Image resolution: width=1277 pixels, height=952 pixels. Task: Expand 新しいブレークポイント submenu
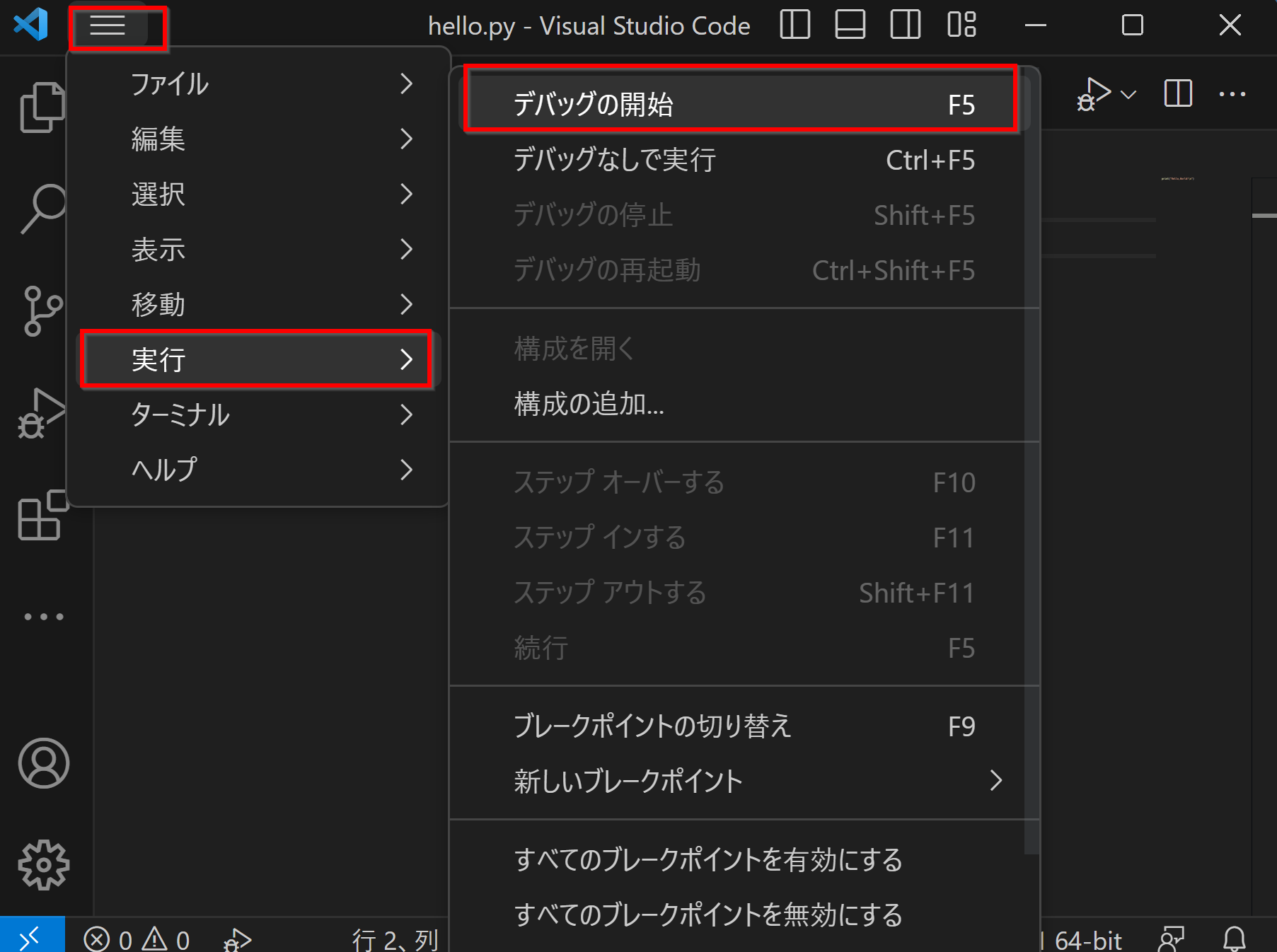[x=743, y=781]
